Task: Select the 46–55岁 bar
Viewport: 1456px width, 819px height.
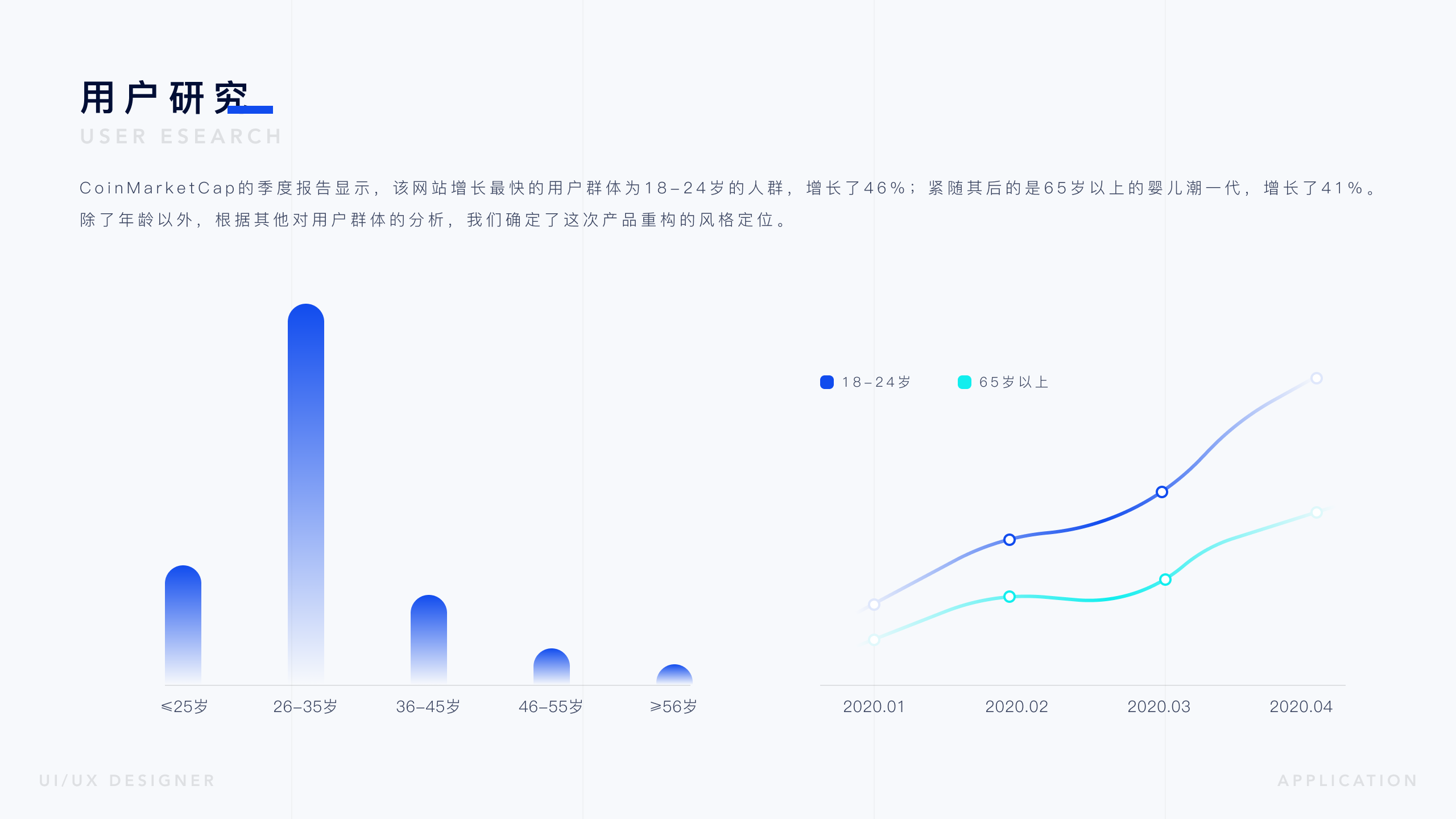Action: coord(552,667)
